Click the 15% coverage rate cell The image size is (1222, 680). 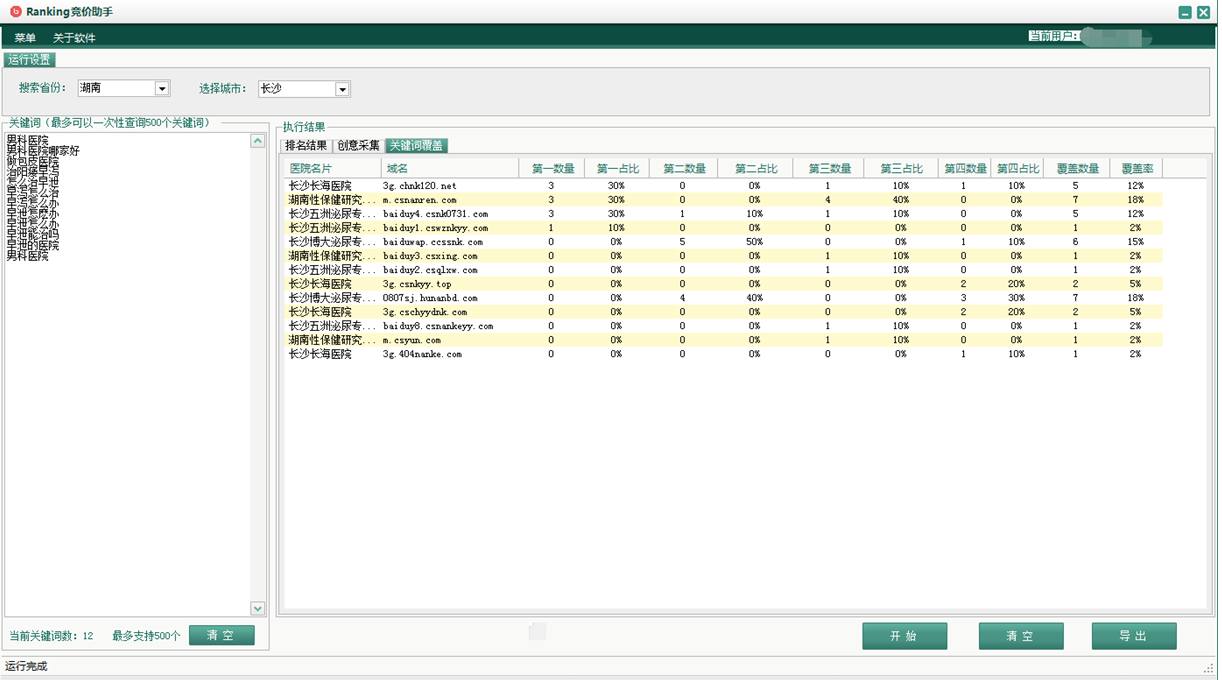(1136, 242)
